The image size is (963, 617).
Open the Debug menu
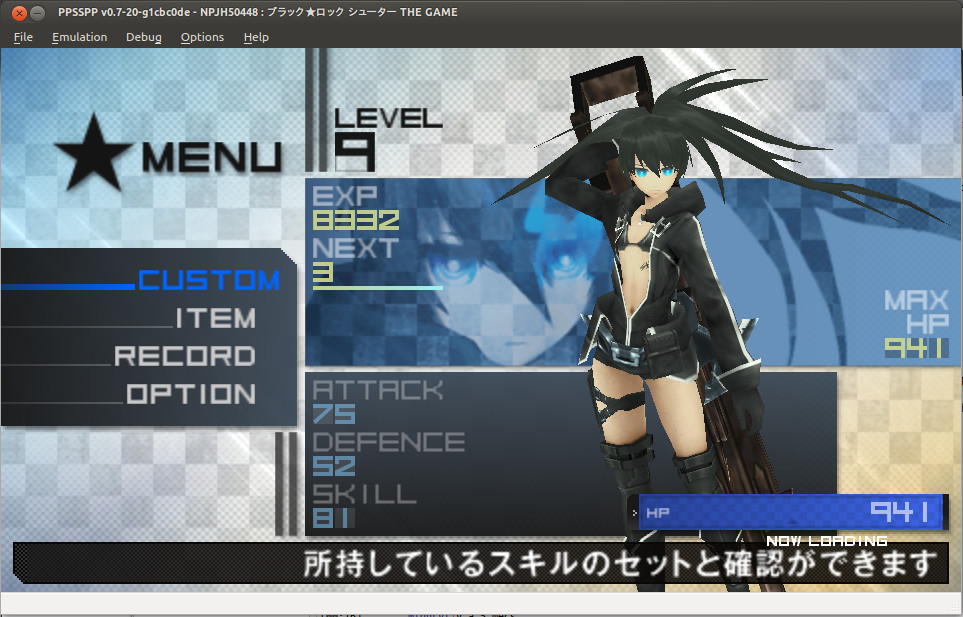click(x=144, y=37)
